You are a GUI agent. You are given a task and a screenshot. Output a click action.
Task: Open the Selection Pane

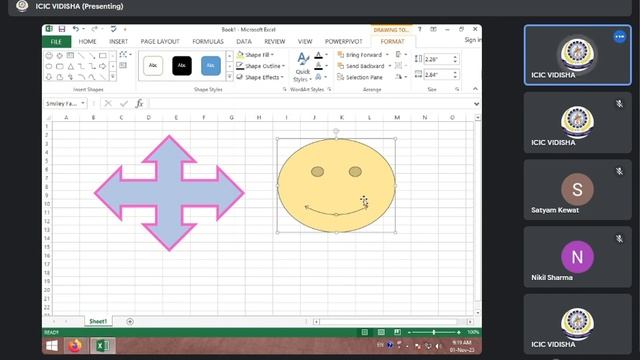360,77
